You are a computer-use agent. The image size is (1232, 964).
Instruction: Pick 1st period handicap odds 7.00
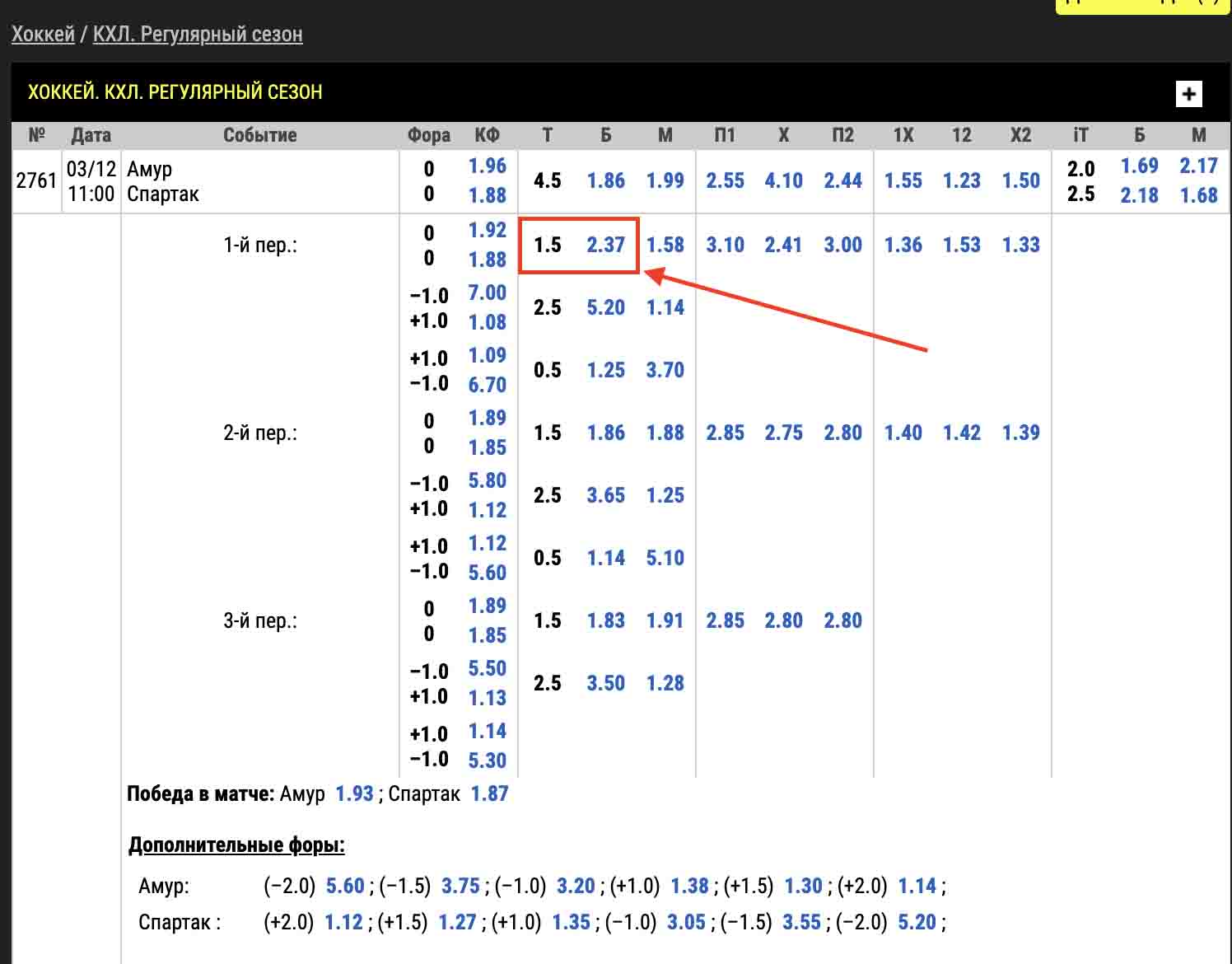tap(488, 292)
